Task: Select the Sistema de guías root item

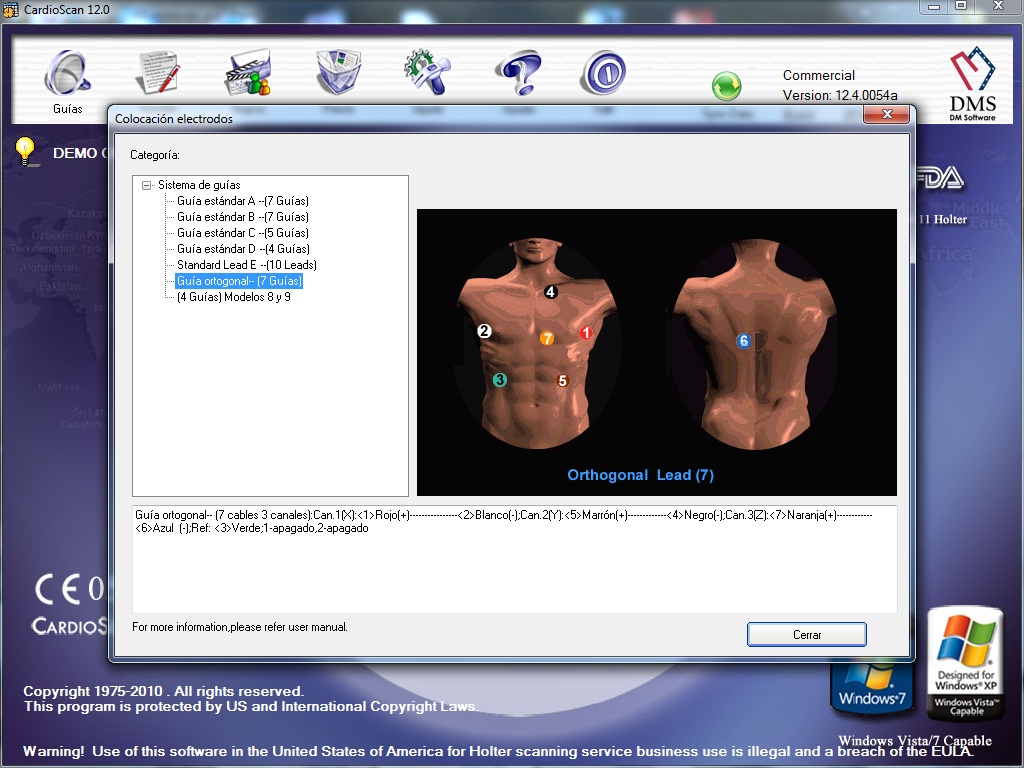Action: [199, 185]
